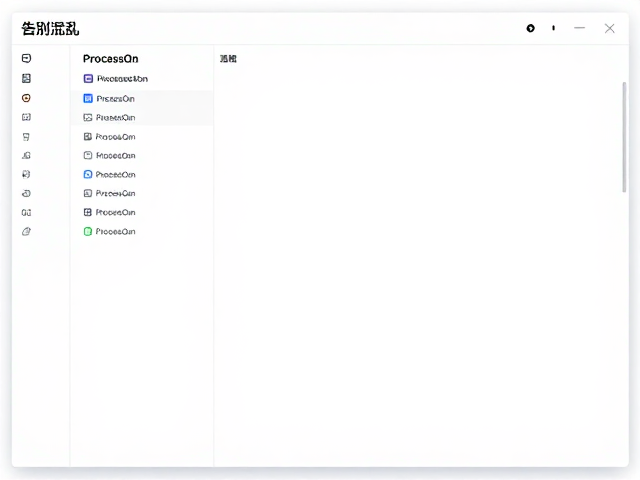Click the four-square grid icon list entry

[109, 212]
